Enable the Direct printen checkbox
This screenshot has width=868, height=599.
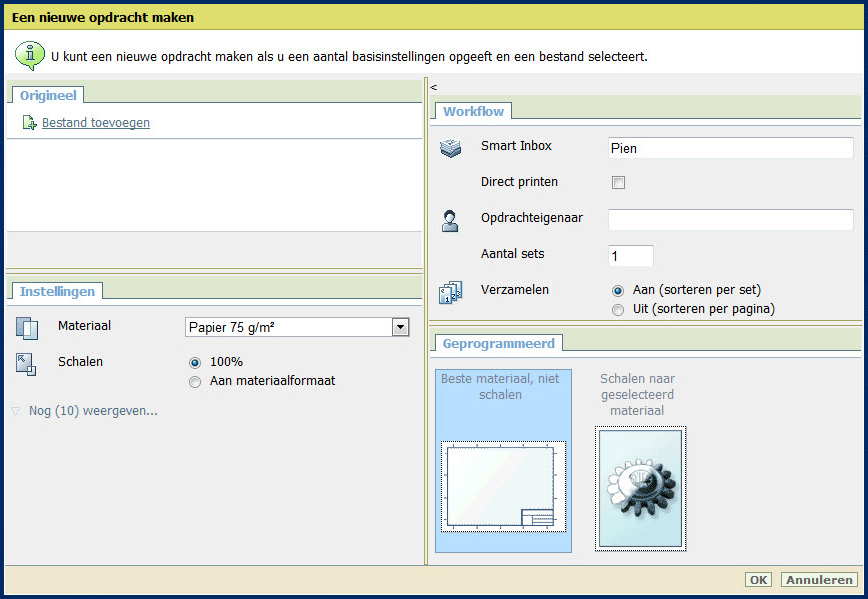pos(619,183)
